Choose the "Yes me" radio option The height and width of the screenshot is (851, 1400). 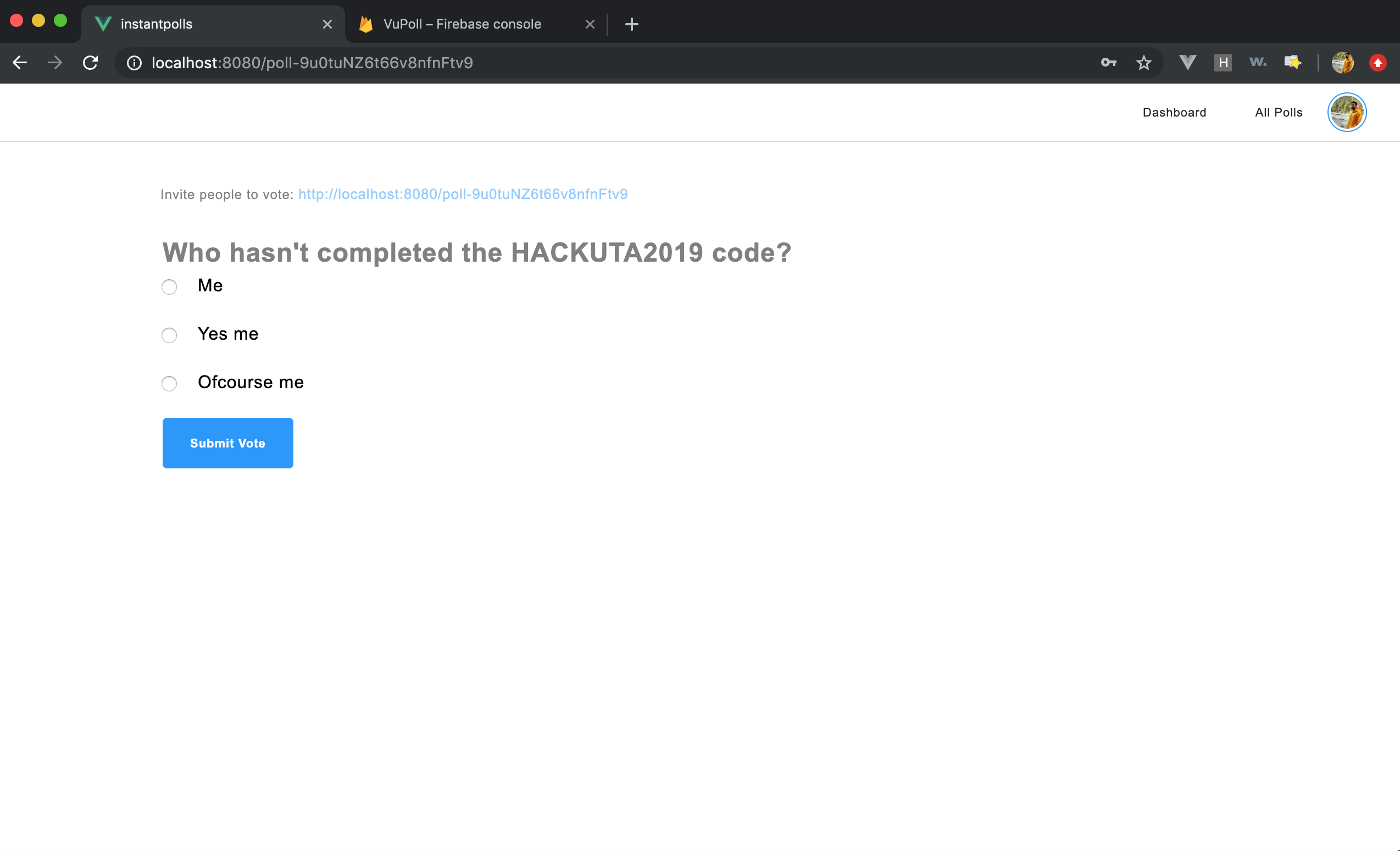pos(169,335)
